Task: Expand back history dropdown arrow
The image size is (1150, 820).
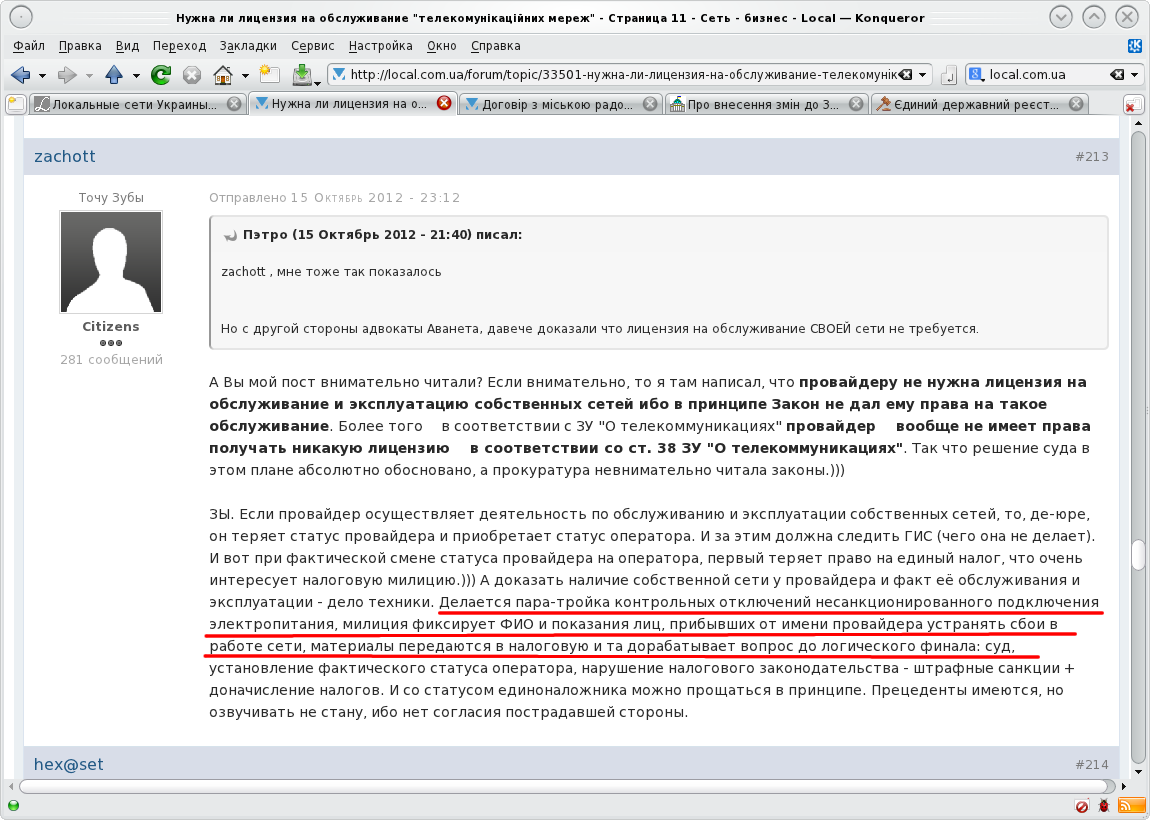Action: coord(43,76)
